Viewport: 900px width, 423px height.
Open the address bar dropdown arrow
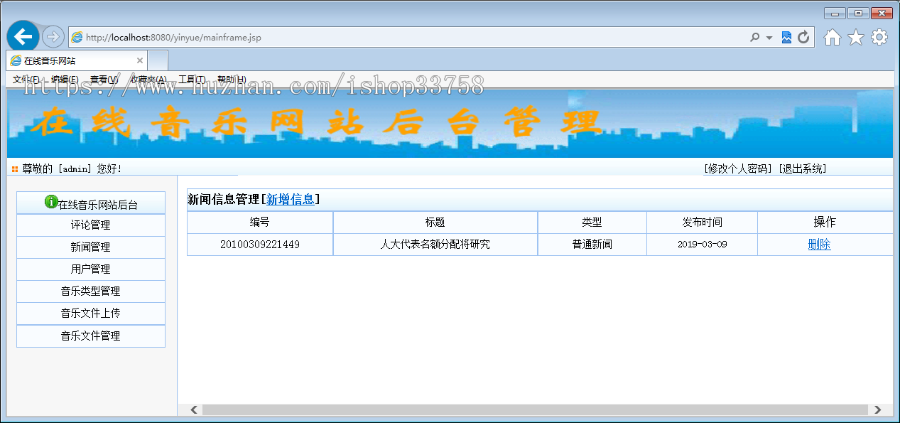769,38
